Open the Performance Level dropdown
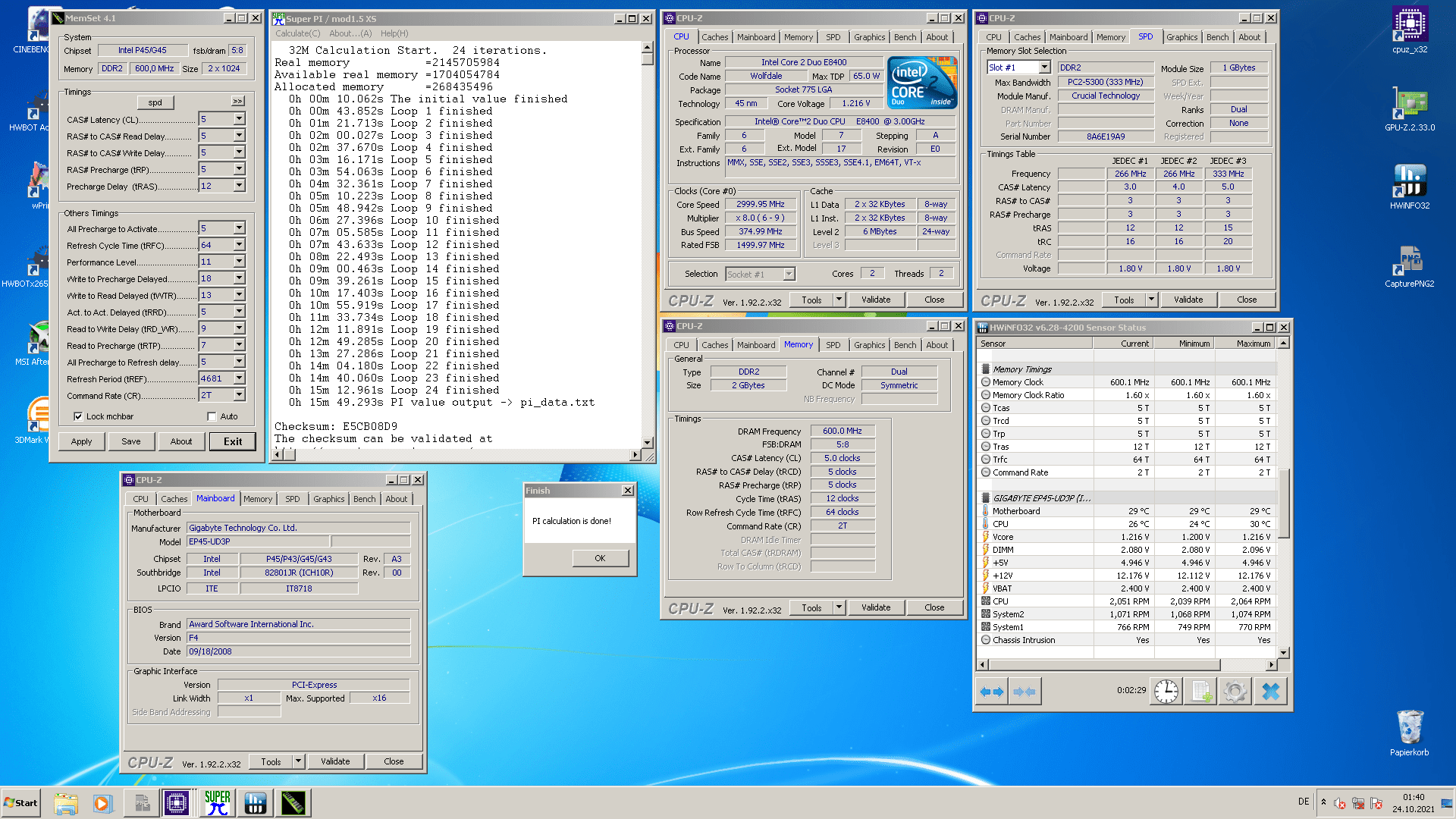Image resolution: width=1456 pixels, height=819 pixels. pos(239,262)
